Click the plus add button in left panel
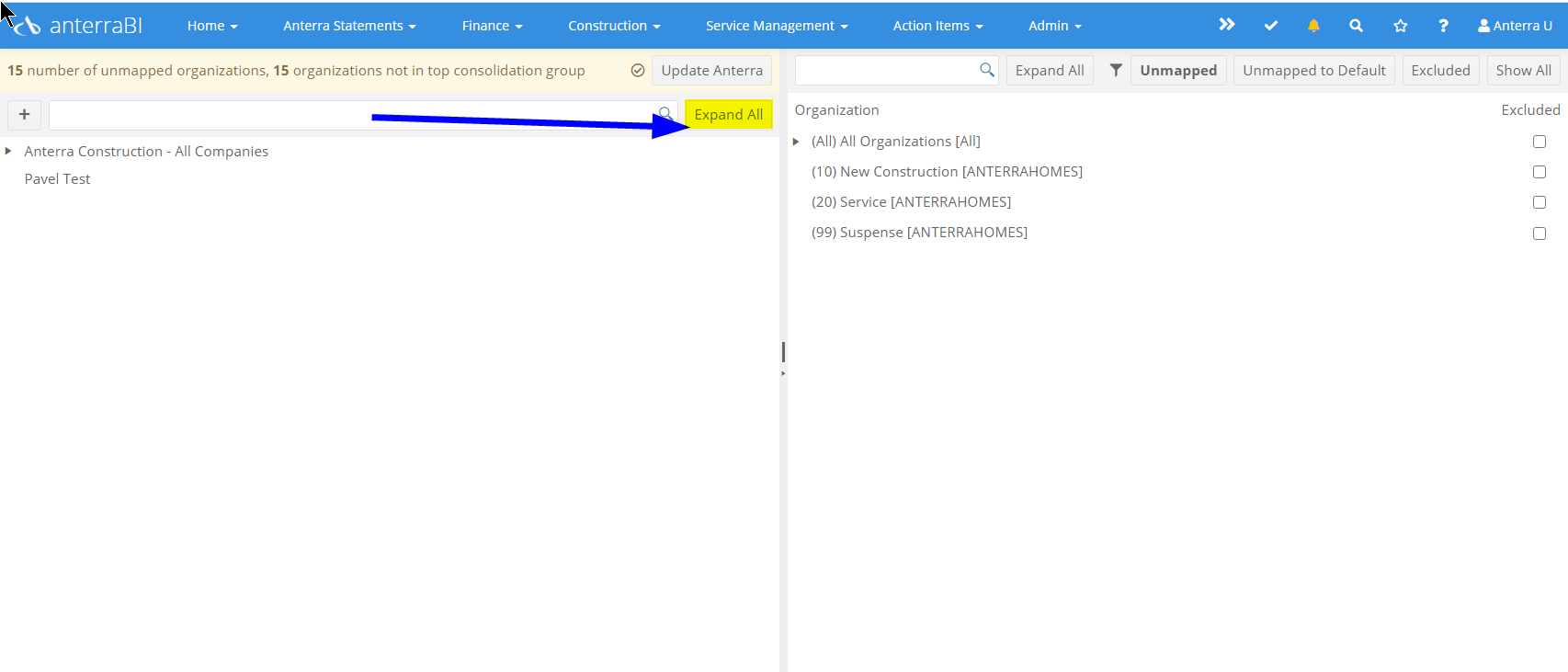Viewport: 1568px width, 672px height. (x=24, y=115)
